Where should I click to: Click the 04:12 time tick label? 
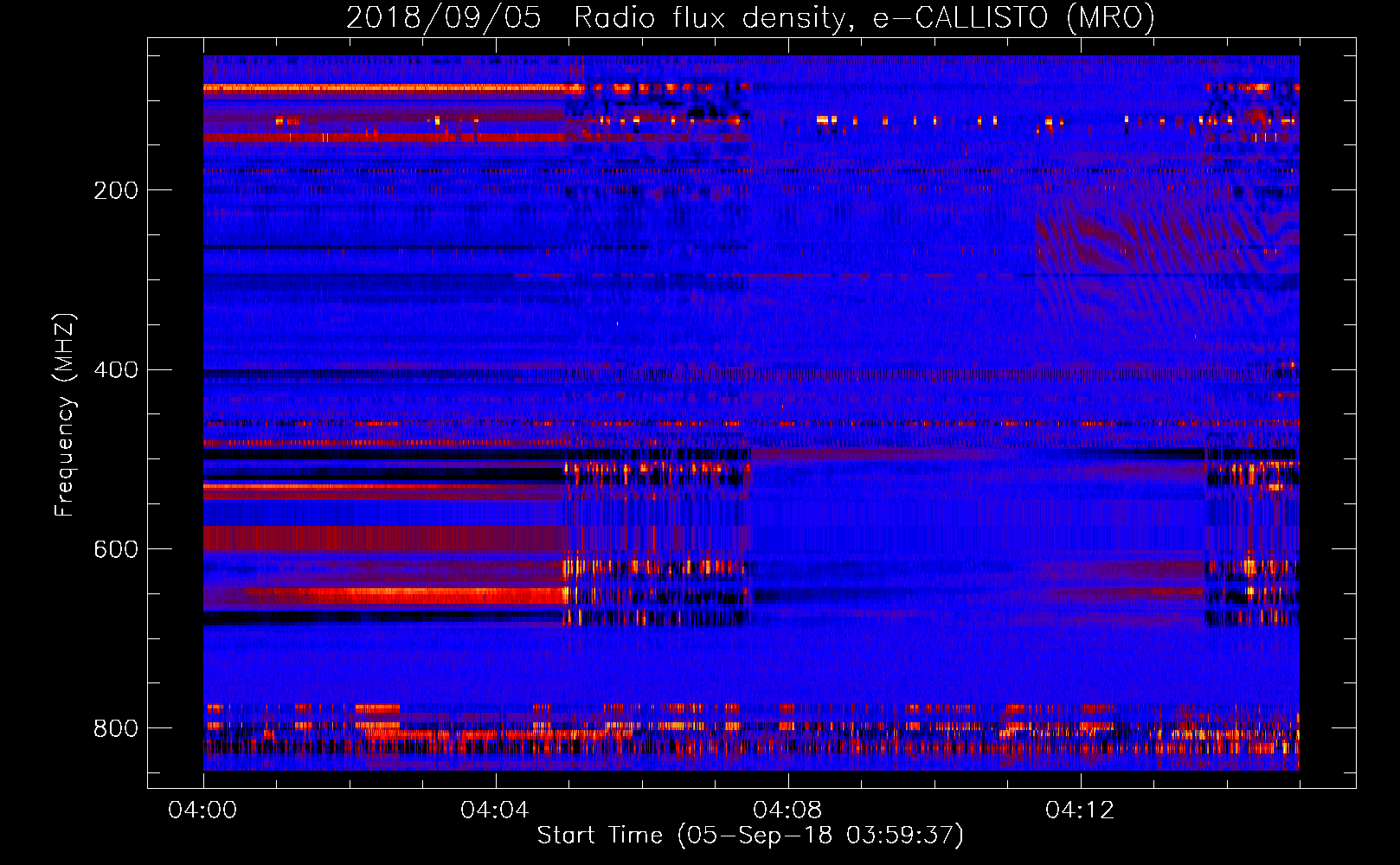[1080, 810]
